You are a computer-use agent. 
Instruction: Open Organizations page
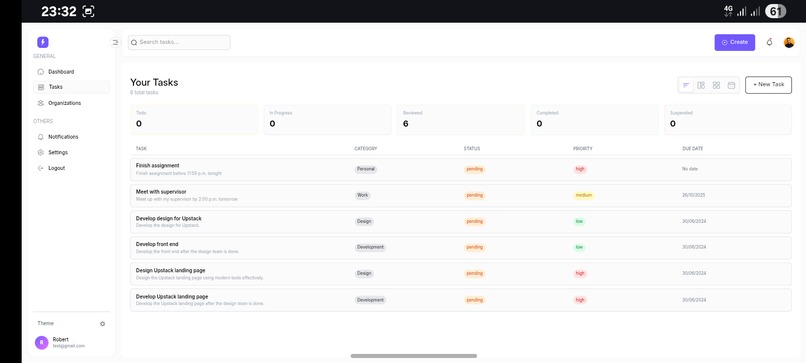72,103
